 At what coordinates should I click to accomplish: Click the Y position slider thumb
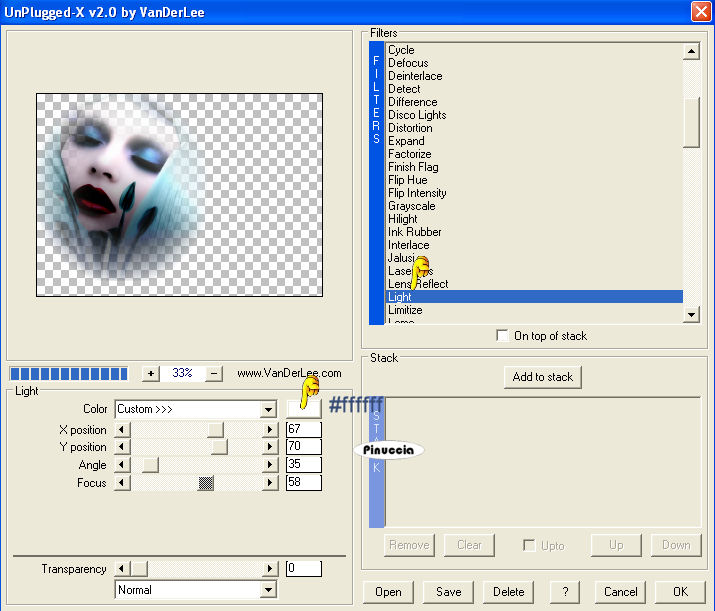(219, 446)
